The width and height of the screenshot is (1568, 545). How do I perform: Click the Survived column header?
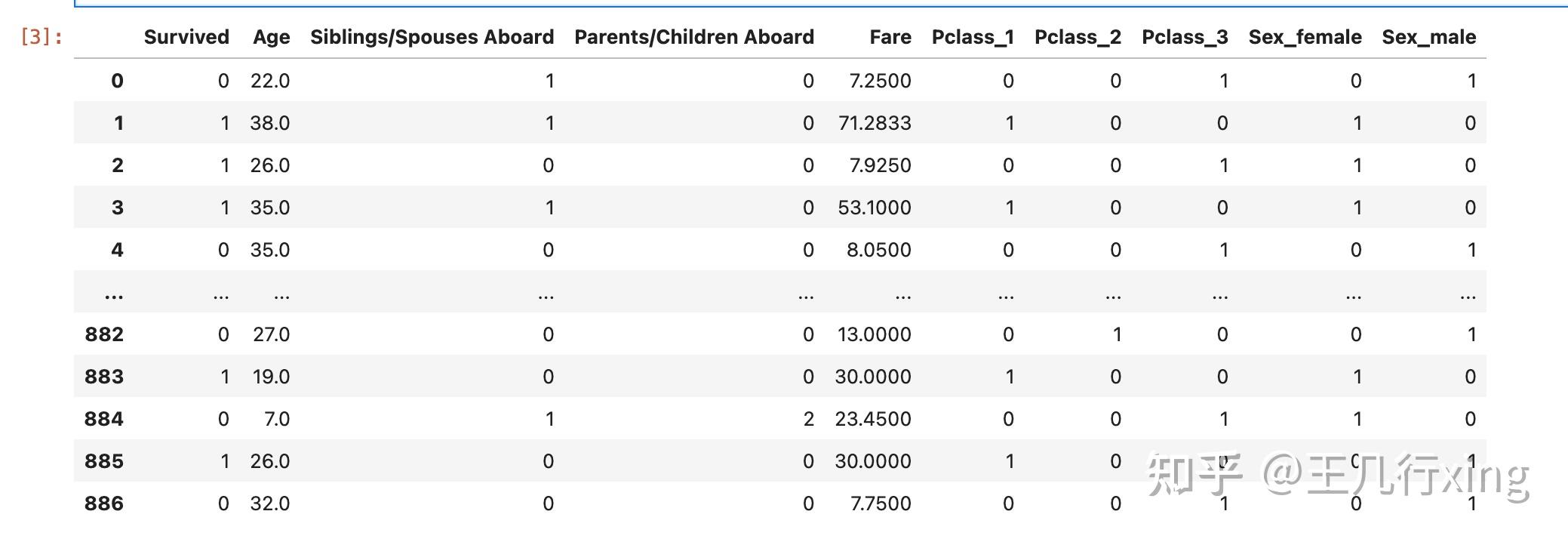(186, 37)
